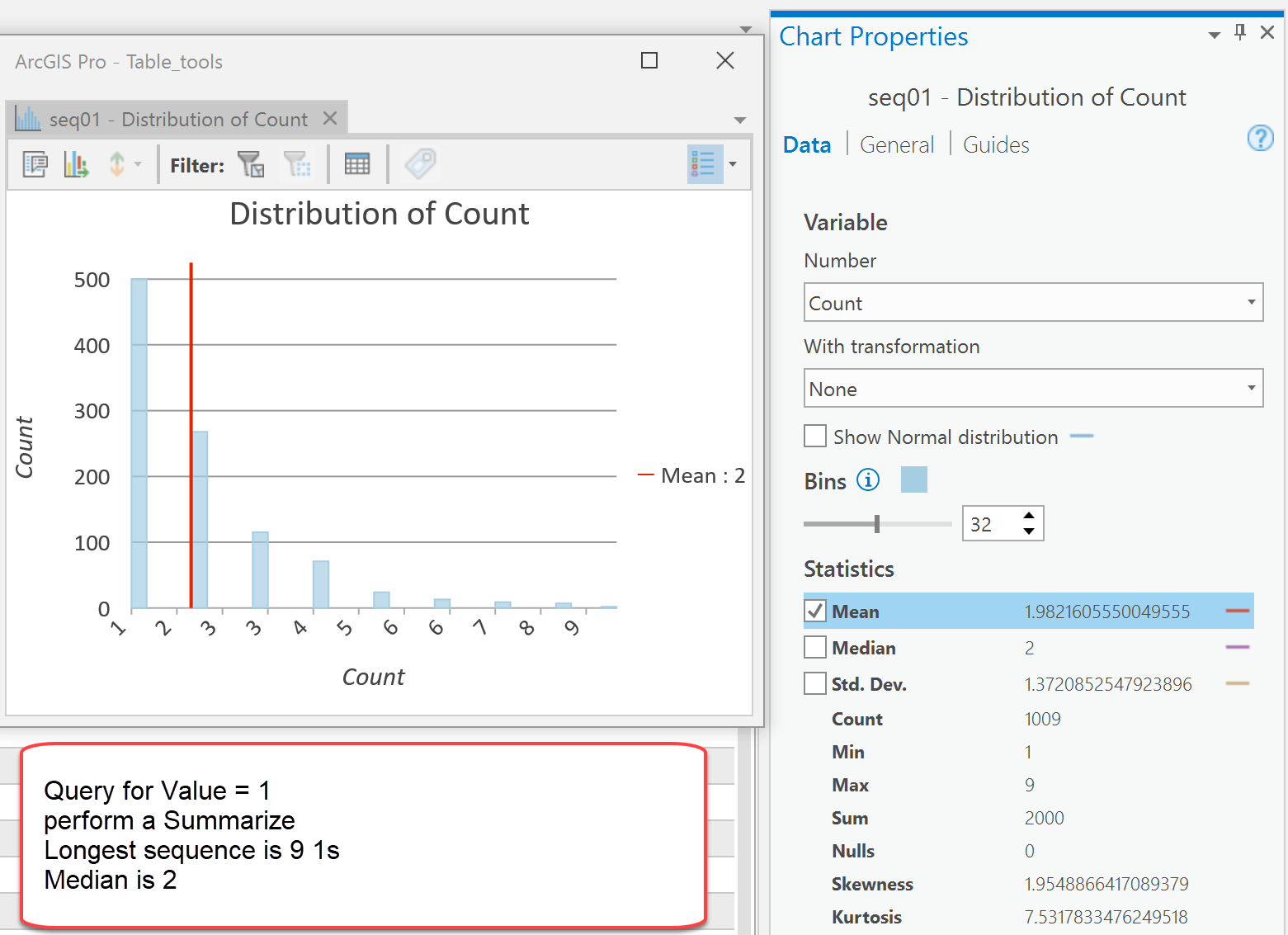The width and height of the screenshot is (1288, 935).
Task: Click the Sum value 2000
Action: [1045, 818]
